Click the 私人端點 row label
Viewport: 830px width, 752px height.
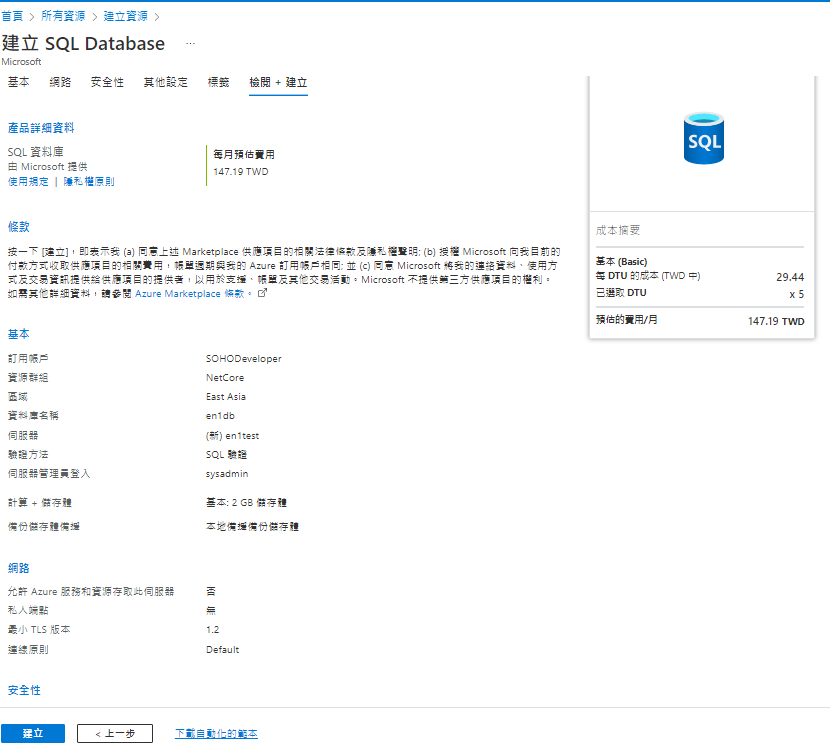point(28,611)
